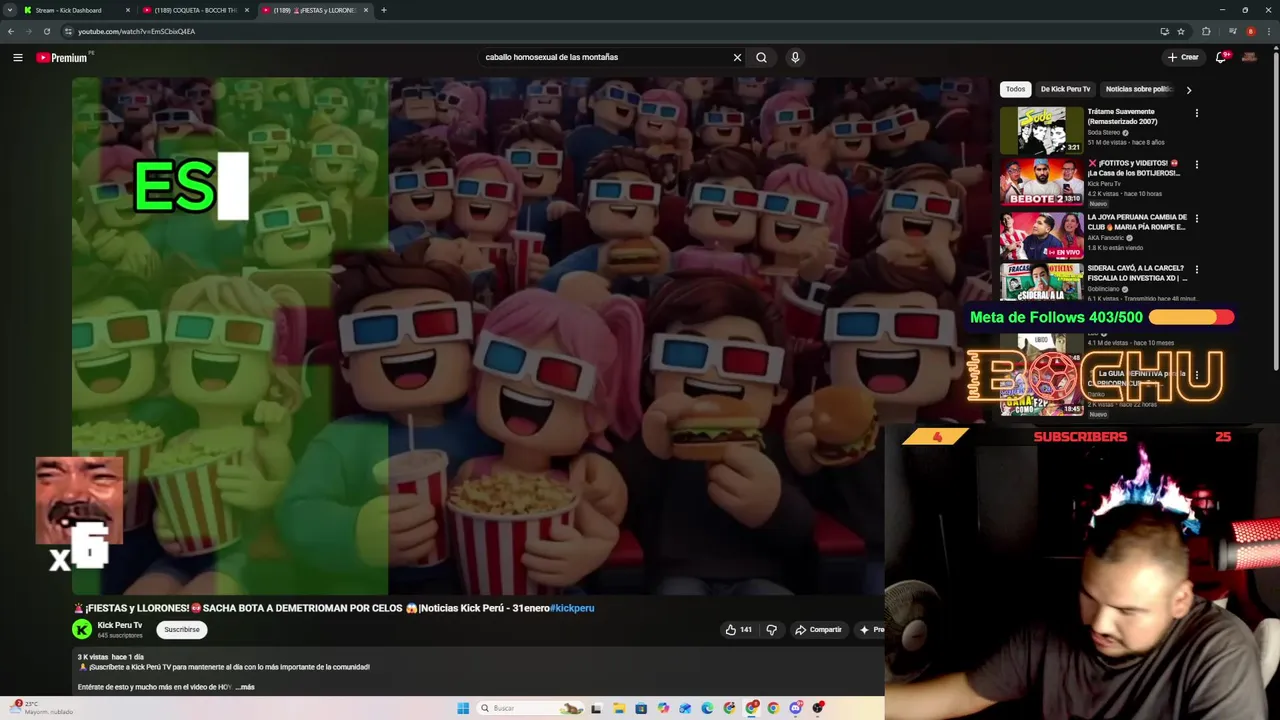
Task: View site information icon in address bar
Action: [x=68, y=31]
